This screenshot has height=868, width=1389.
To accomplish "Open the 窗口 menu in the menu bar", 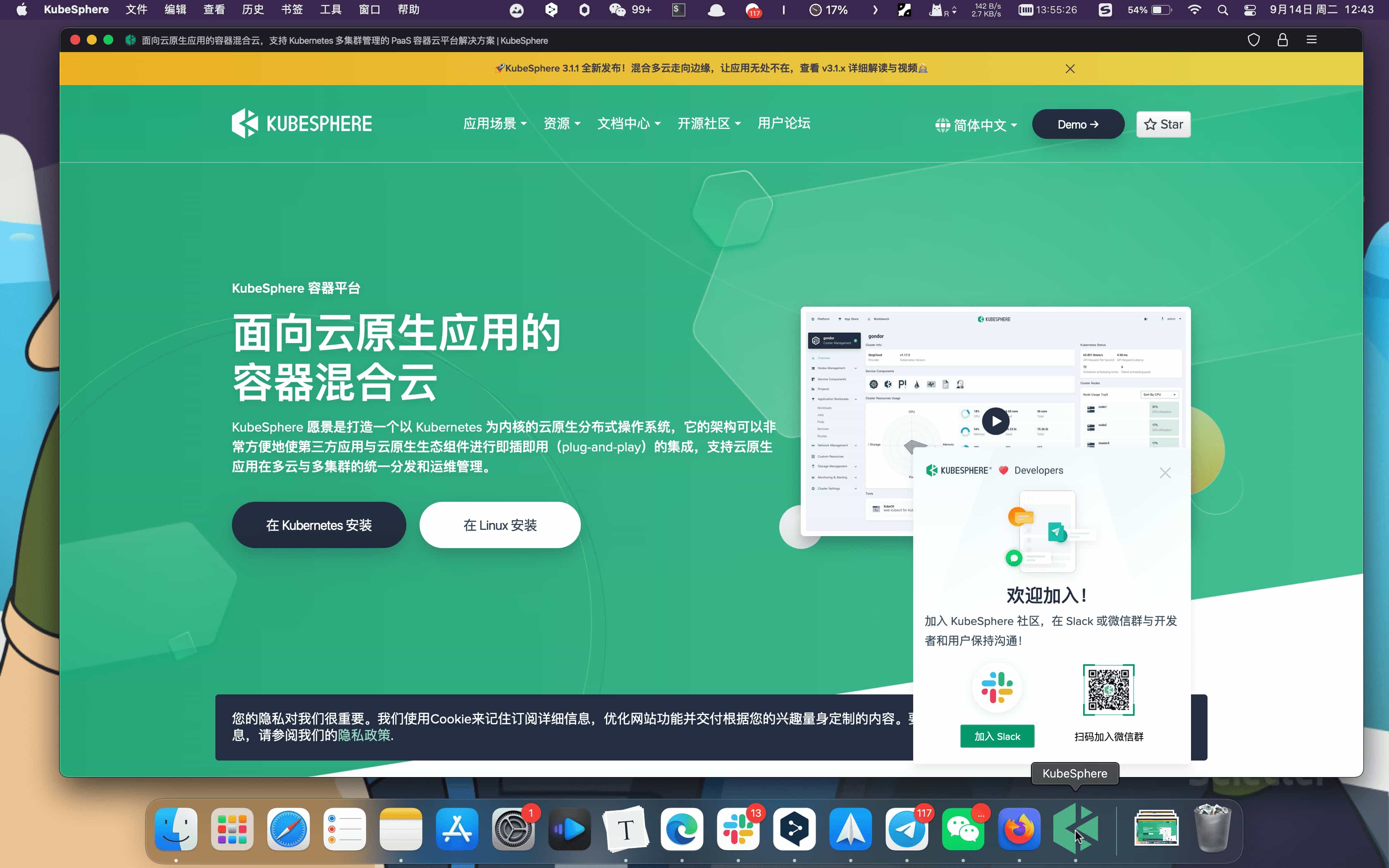I will tap(370, 10).
